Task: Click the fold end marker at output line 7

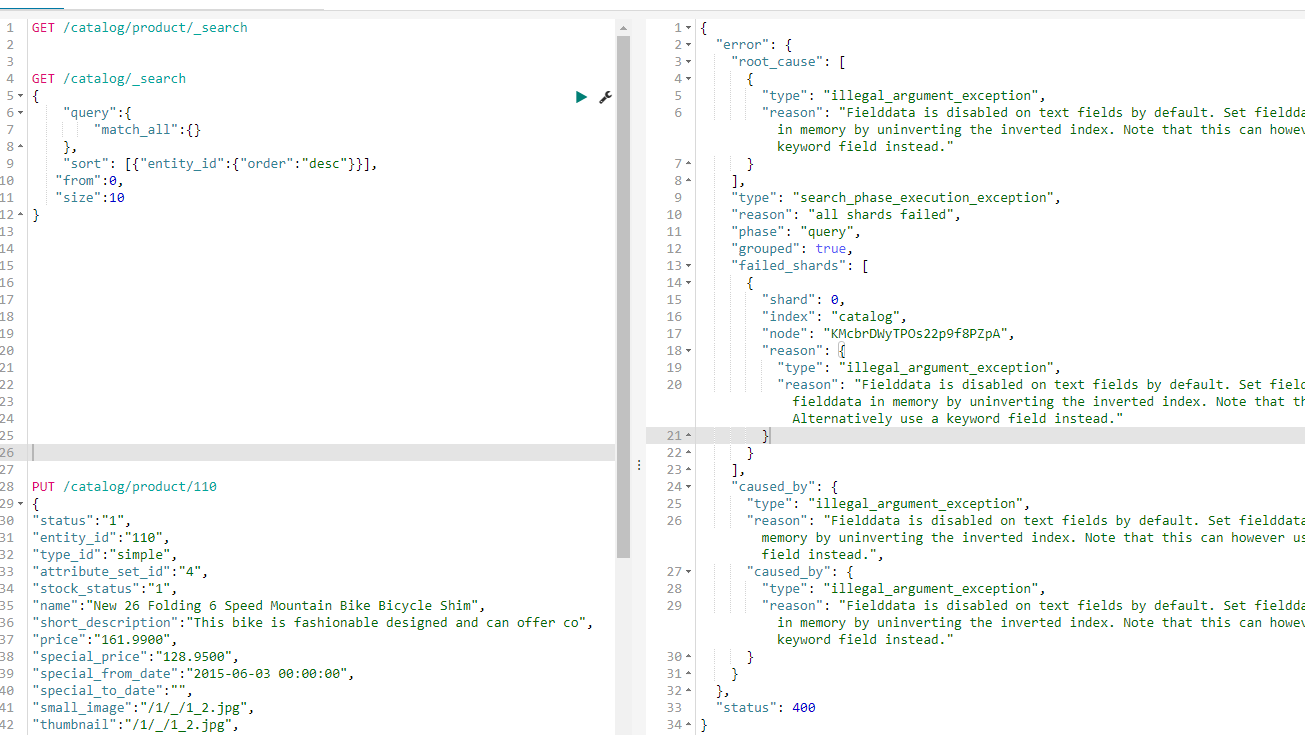Action: [x=689, y=164]
